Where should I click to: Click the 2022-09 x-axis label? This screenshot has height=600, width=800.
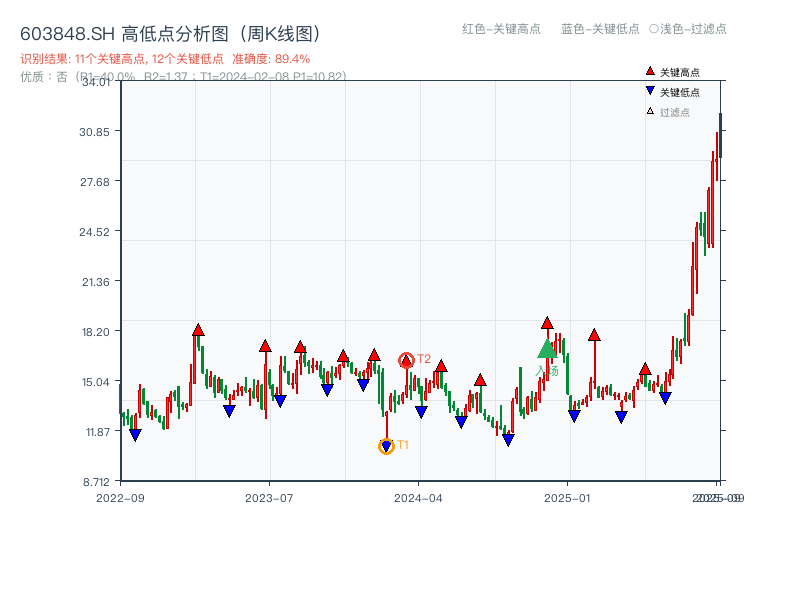[x=120, y=498]
